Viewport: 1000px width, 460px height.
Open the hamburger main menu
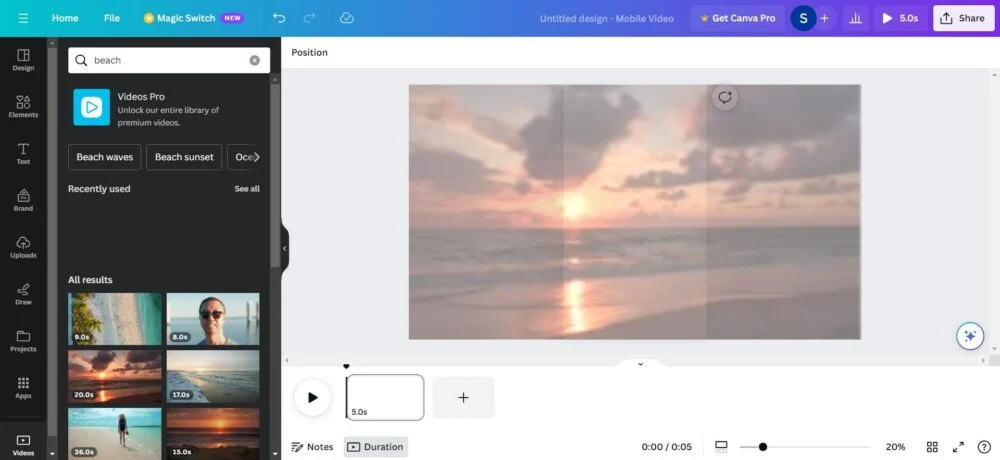[x=23, y=18]
